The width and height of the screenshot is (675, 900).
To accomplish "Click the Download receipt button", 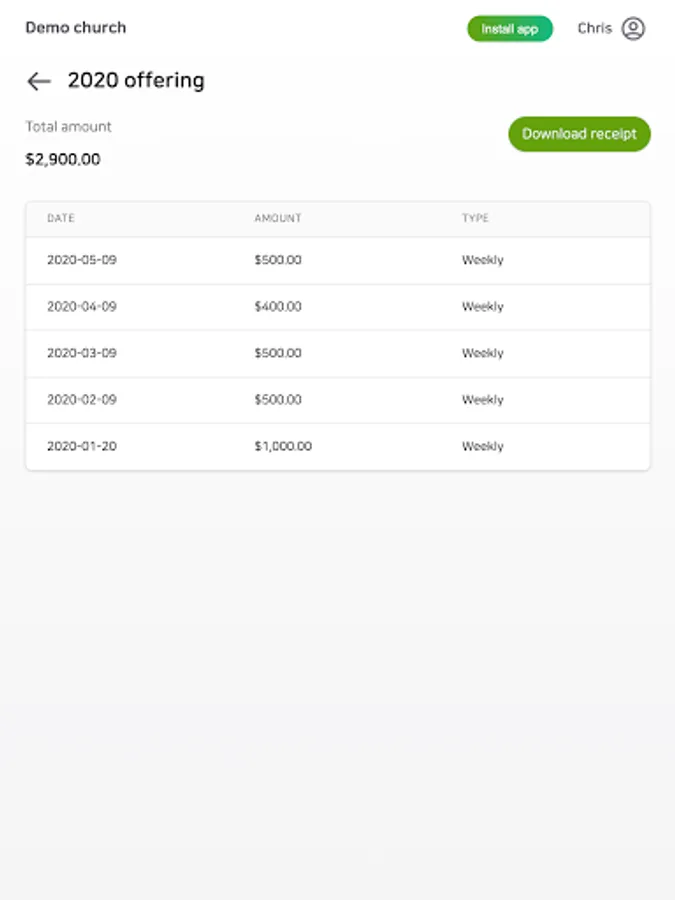I will (579, 134).
